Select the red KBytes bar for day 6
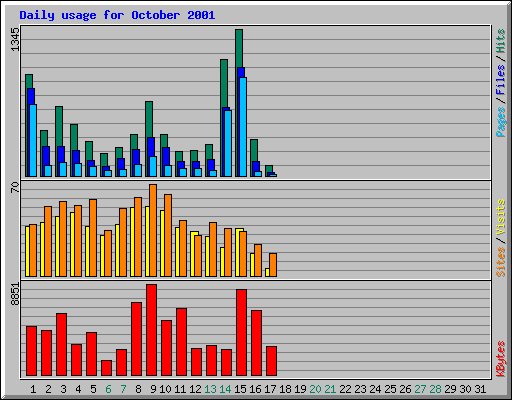Viewport: 512px width, 400px height. [x=106, y=368]
